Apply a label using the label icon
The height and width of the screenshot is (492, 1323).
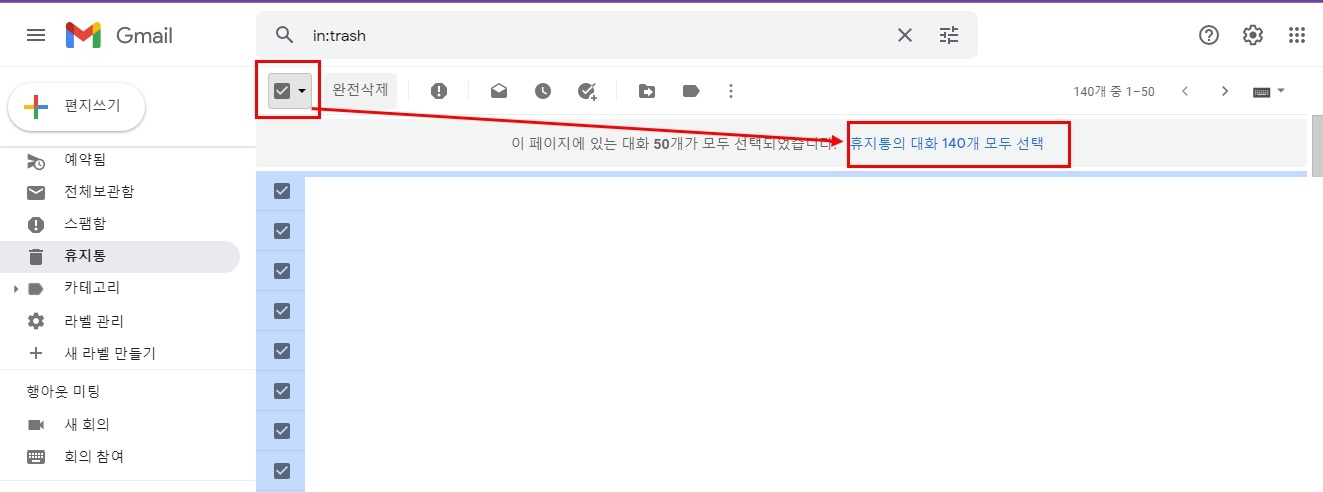(691, 91)
